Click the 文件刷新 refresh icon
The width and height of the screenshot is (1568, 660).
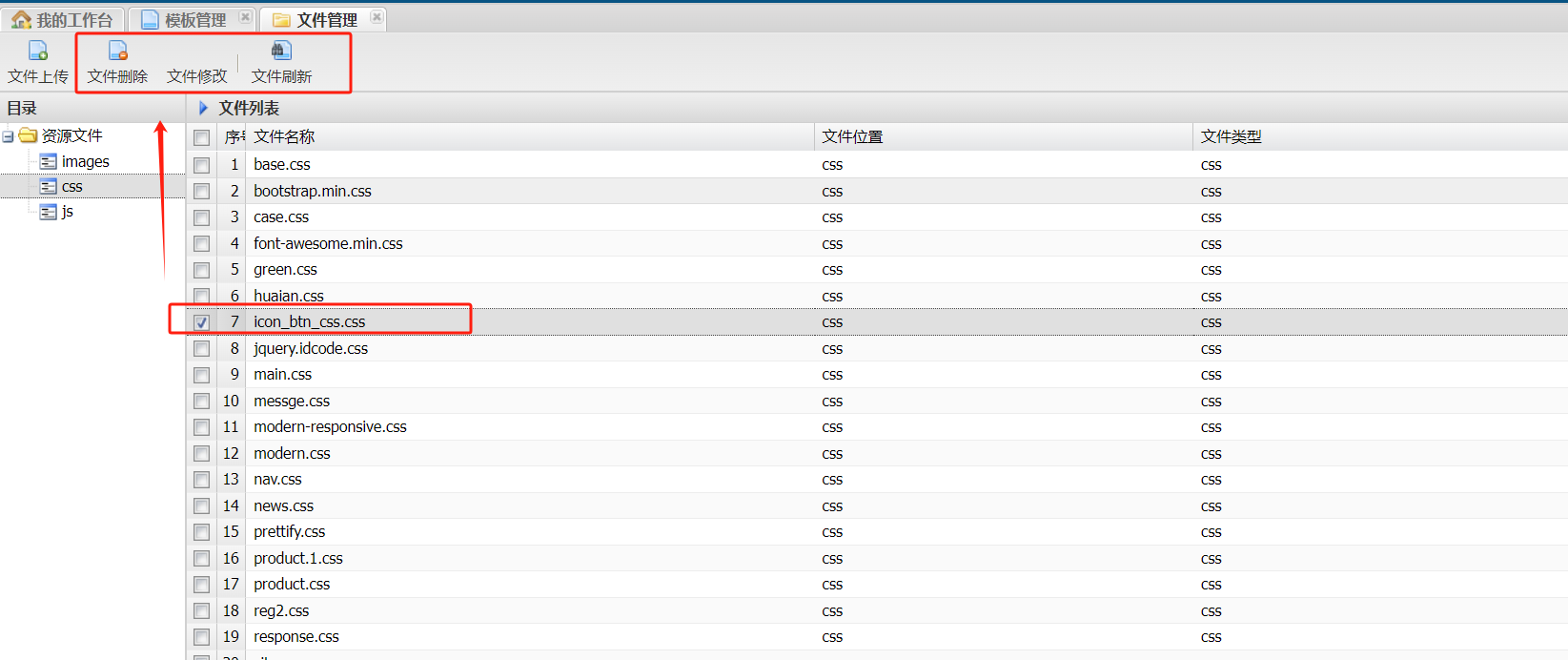[x=281, y=51]
